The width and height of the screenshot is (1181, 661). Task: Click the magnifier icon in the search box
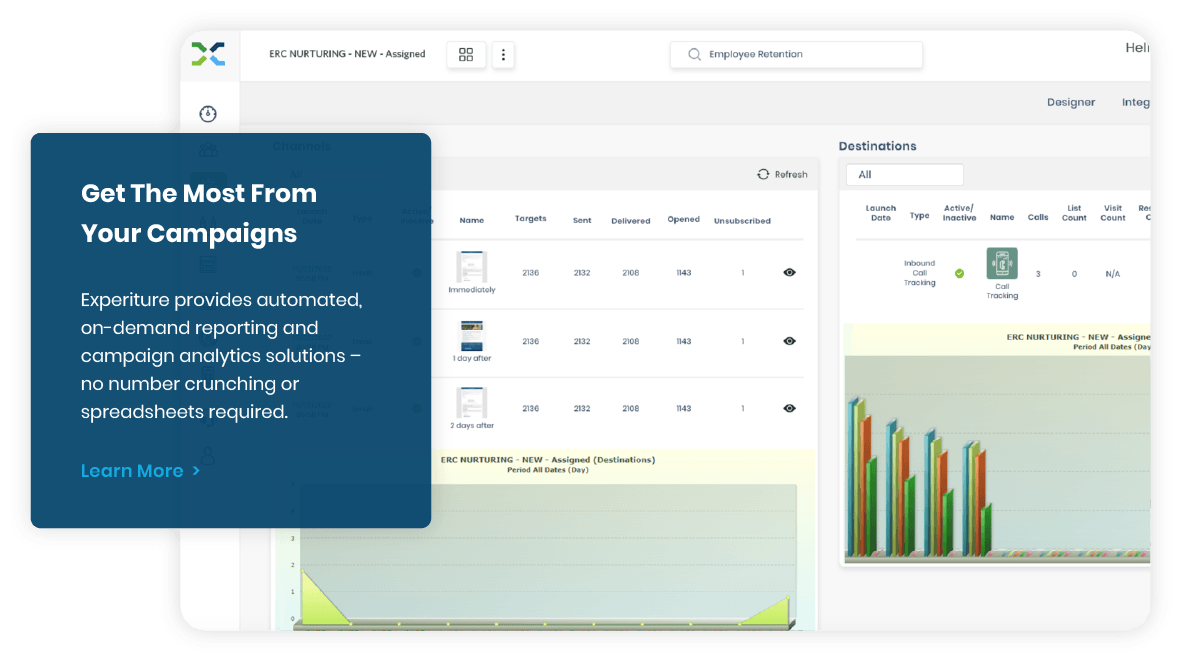click(694, 54)
